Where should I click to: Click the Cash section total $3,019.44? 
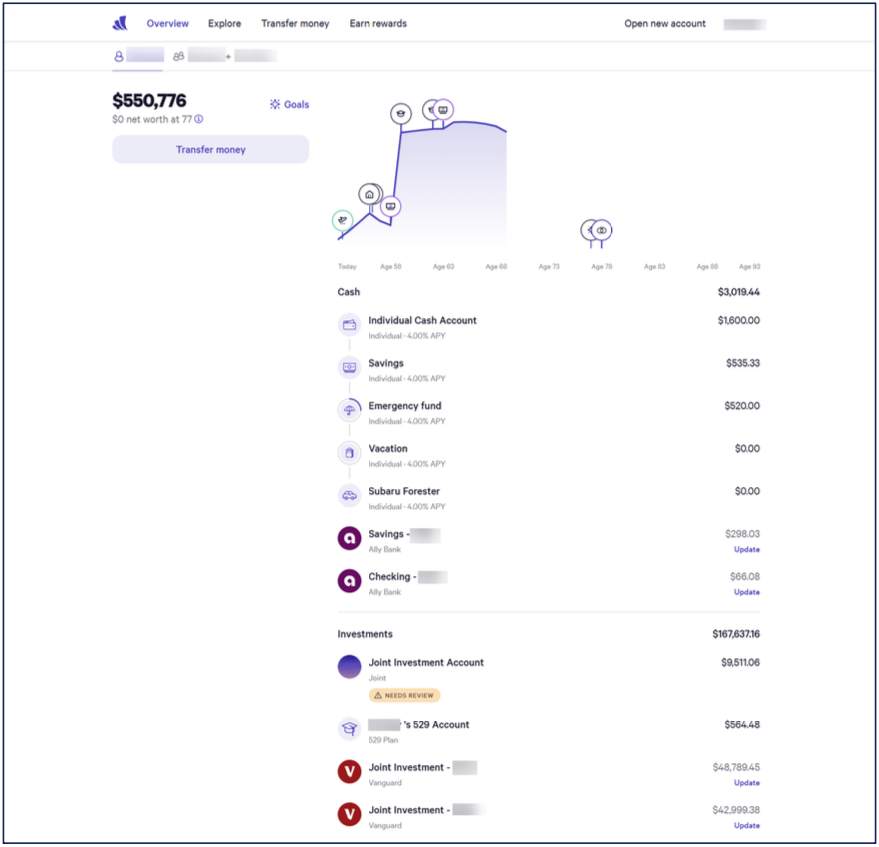tap(738, 291)
